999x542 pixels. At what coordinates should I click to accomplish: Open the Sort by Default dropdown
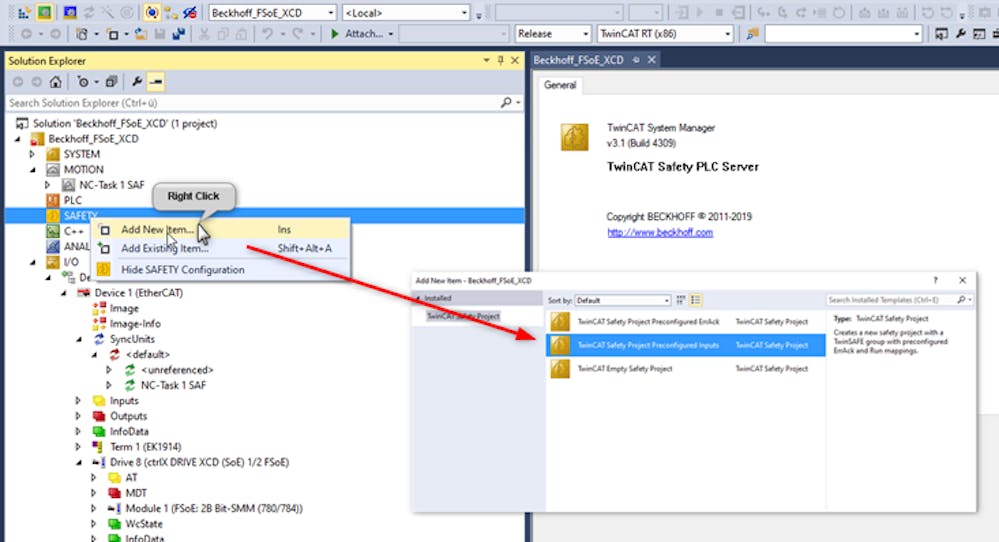(x=622, y=300)
